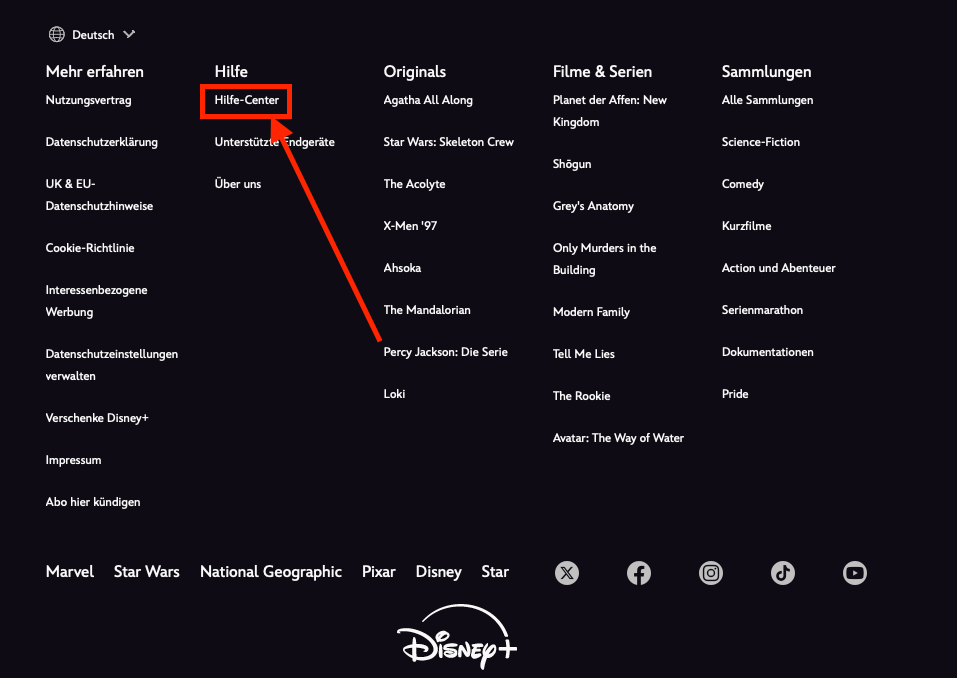Open Abo hier kündigen

[92, 501]
